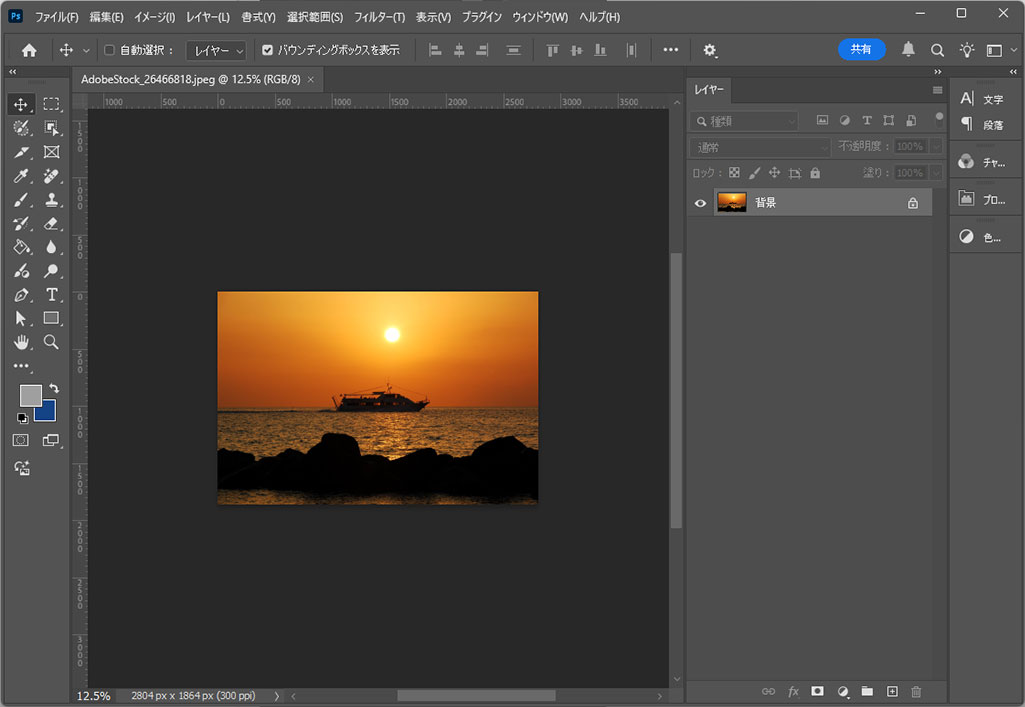Open the フィルター(T) menu
Viewport: 1025px width, 707px height.
(x=379, y=18)
